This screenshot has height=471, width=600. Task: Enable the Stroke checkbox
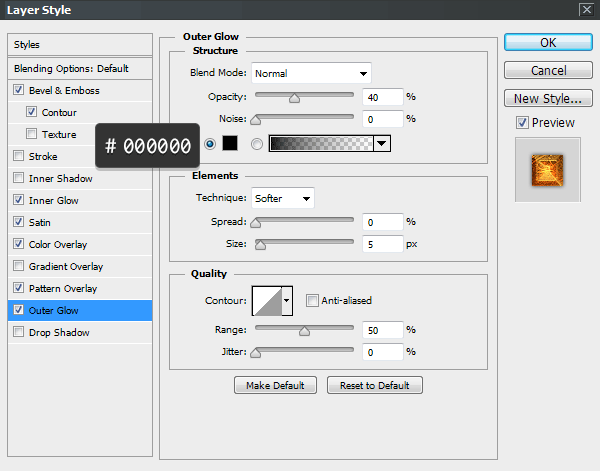pyautogui.click(x=20, y=156)
